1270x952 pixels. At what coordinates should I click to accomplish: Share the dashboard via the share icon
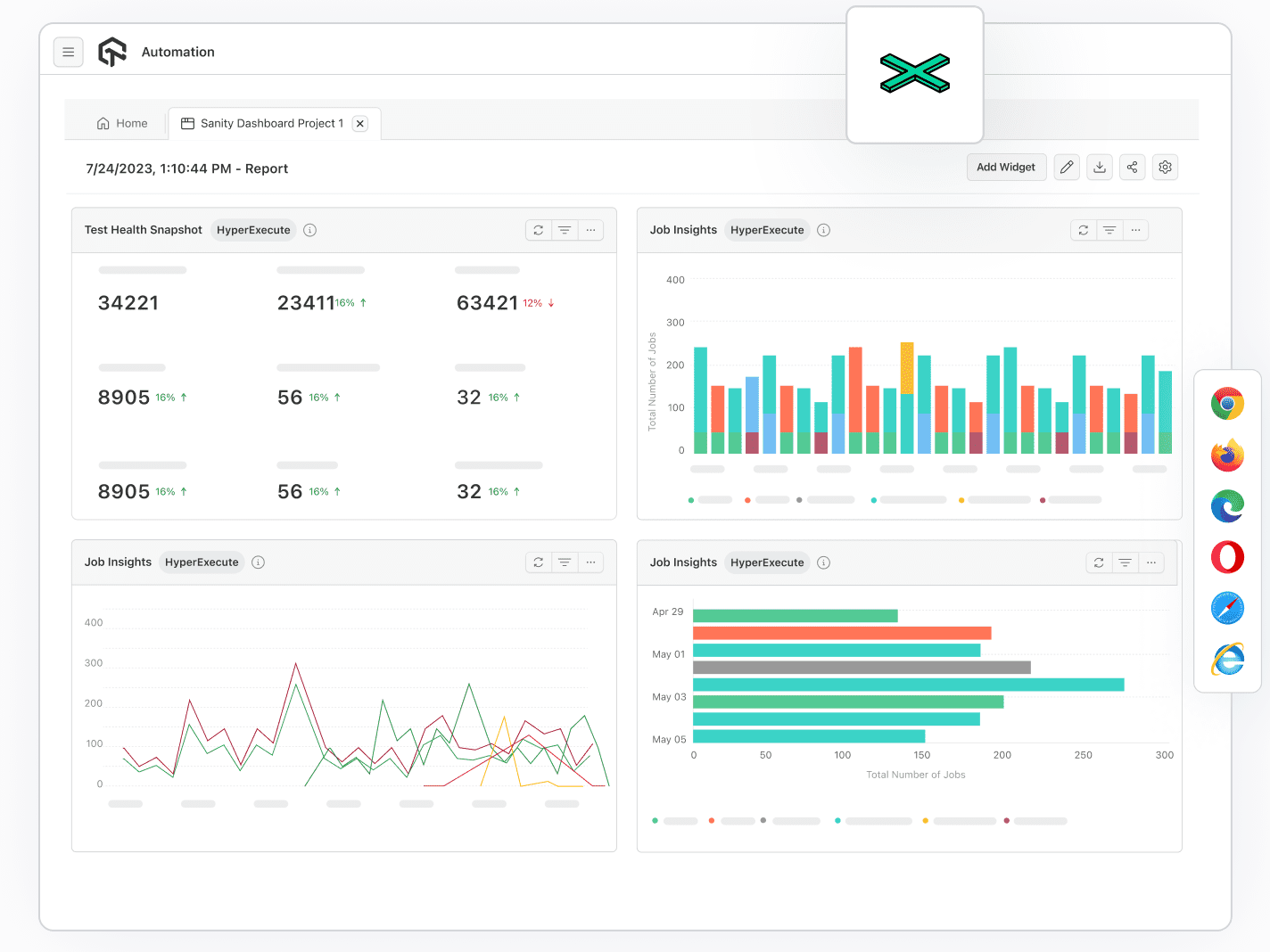click(1132, 167)
